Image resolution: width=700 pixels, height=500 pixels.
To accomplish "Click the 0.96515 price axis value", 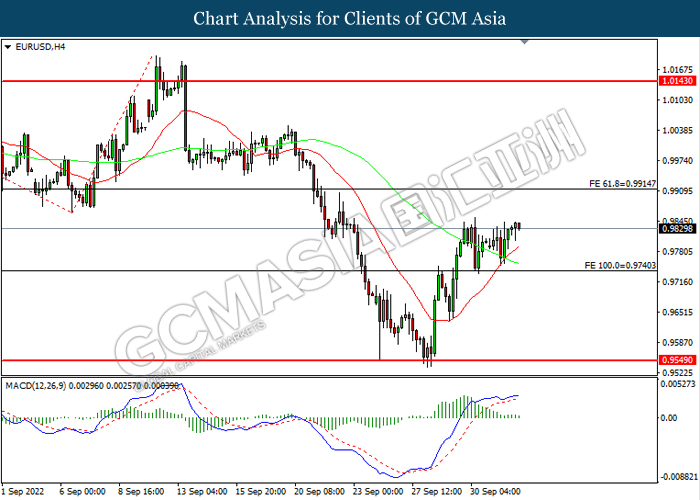I will 678,312.
